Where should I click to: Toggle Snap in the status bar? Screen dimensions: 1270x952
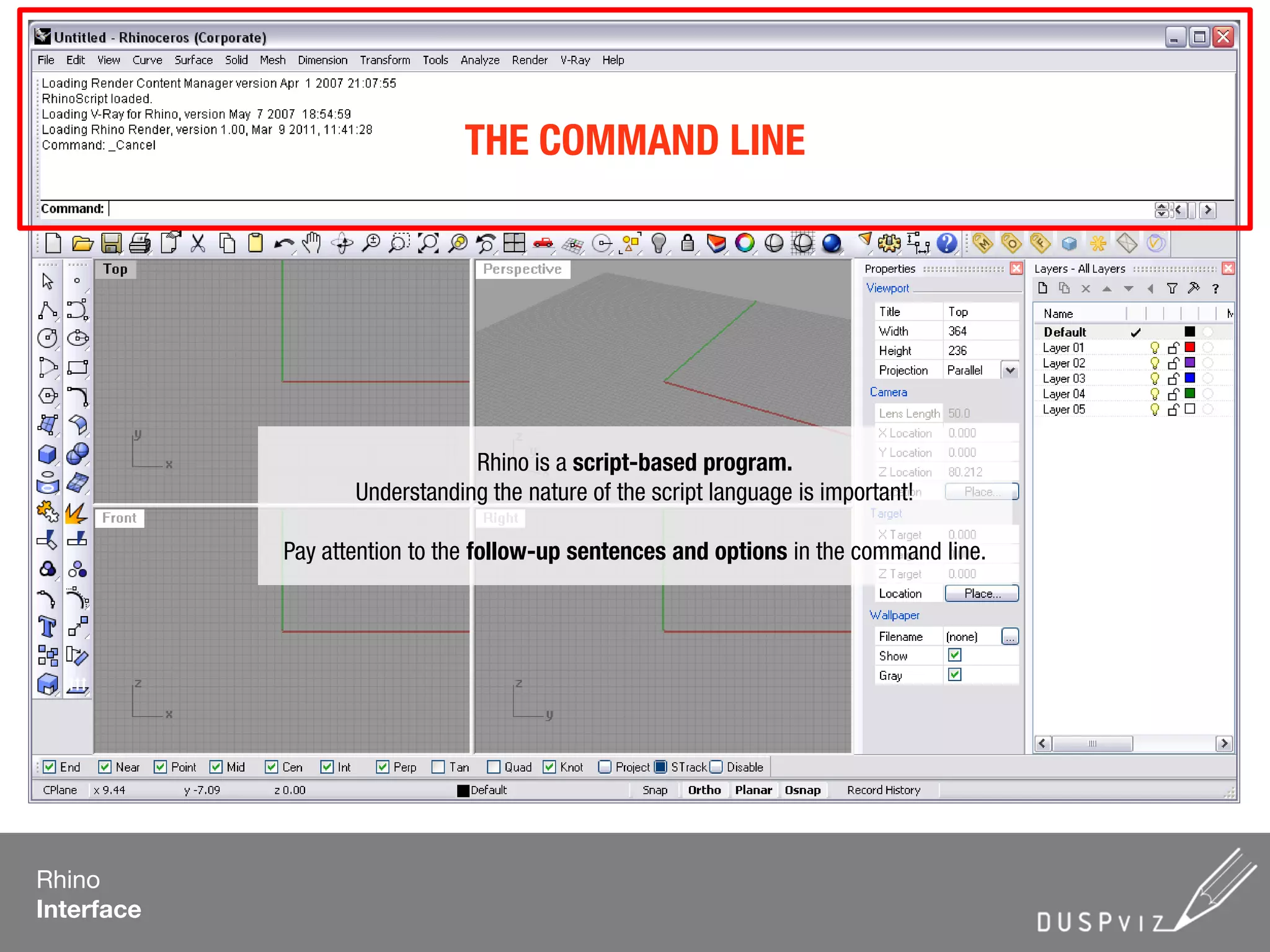(x=655, y=790)
